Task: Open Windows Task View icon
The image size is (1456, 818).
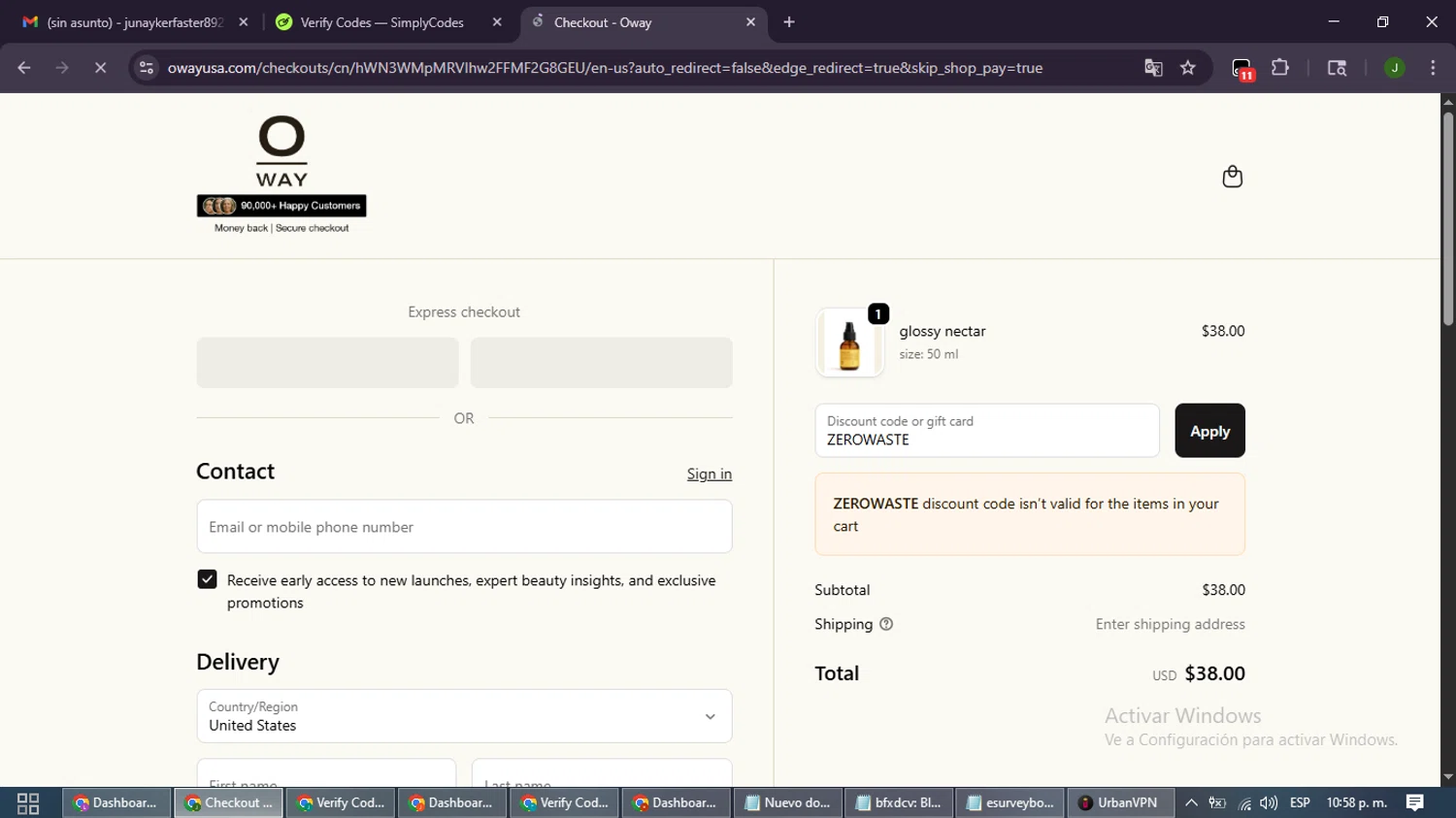Action: pyautogui.click(x=28, y=803)
